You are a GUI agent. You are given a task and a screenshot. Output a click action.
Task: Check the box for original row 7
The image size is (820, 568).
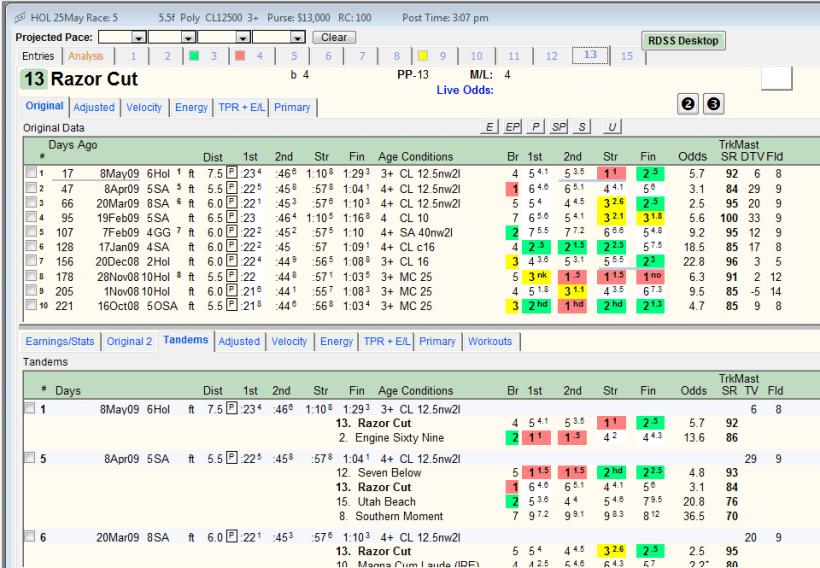[31, 260]
